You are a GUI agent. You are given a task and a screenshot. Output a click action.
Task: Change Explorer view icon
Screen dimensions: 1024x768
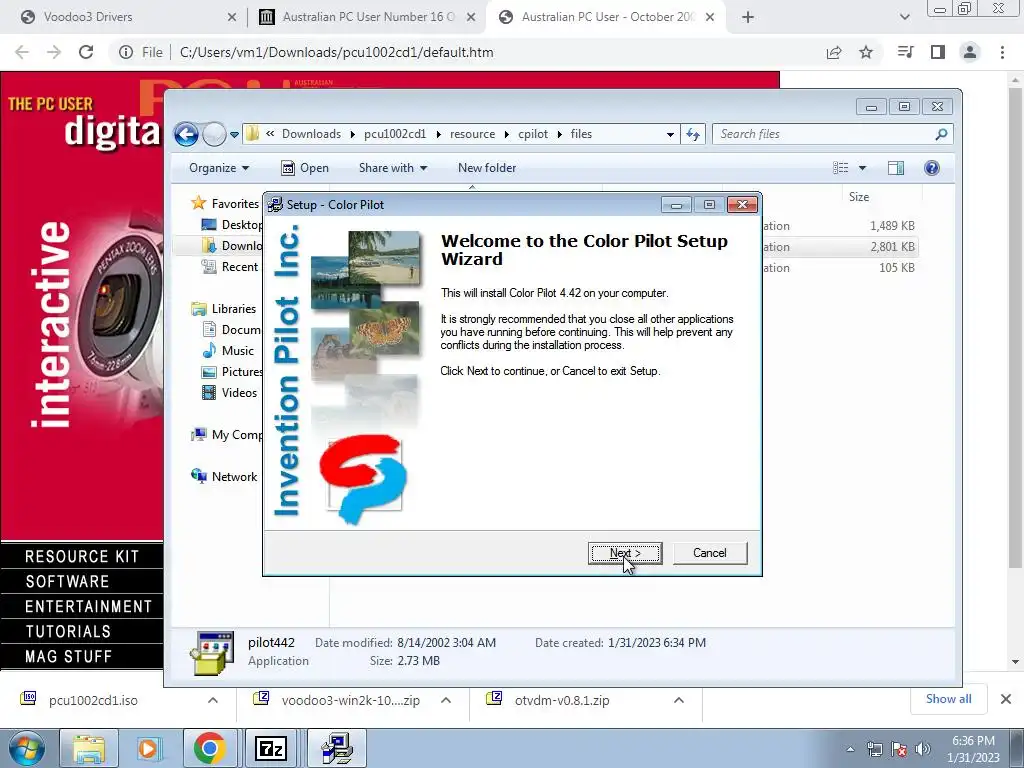pos(840,168)
